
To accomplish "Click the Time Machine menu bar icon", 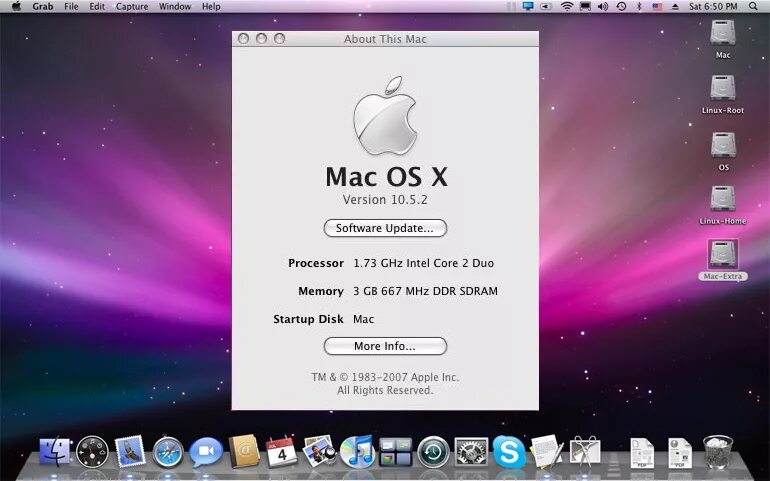I will 621,6.
